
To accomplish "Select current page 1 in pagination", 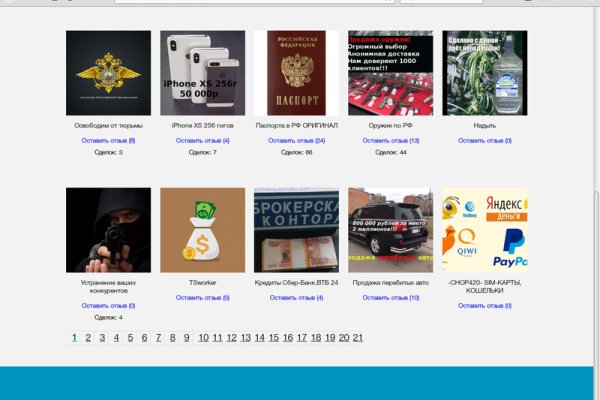I will pyautogui.click(x=74, y=338).
